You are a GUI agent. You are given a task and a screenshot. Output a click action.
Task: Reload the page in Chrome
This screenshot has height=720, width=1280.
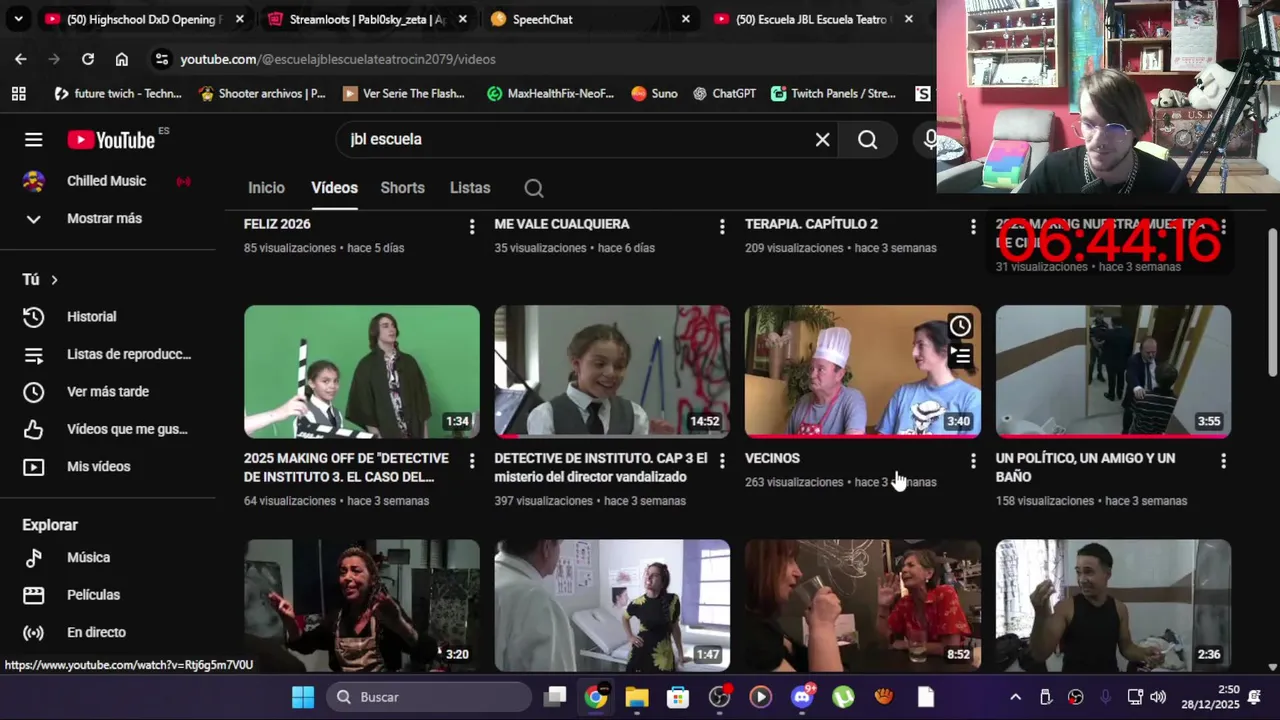[x=88, y=59]
